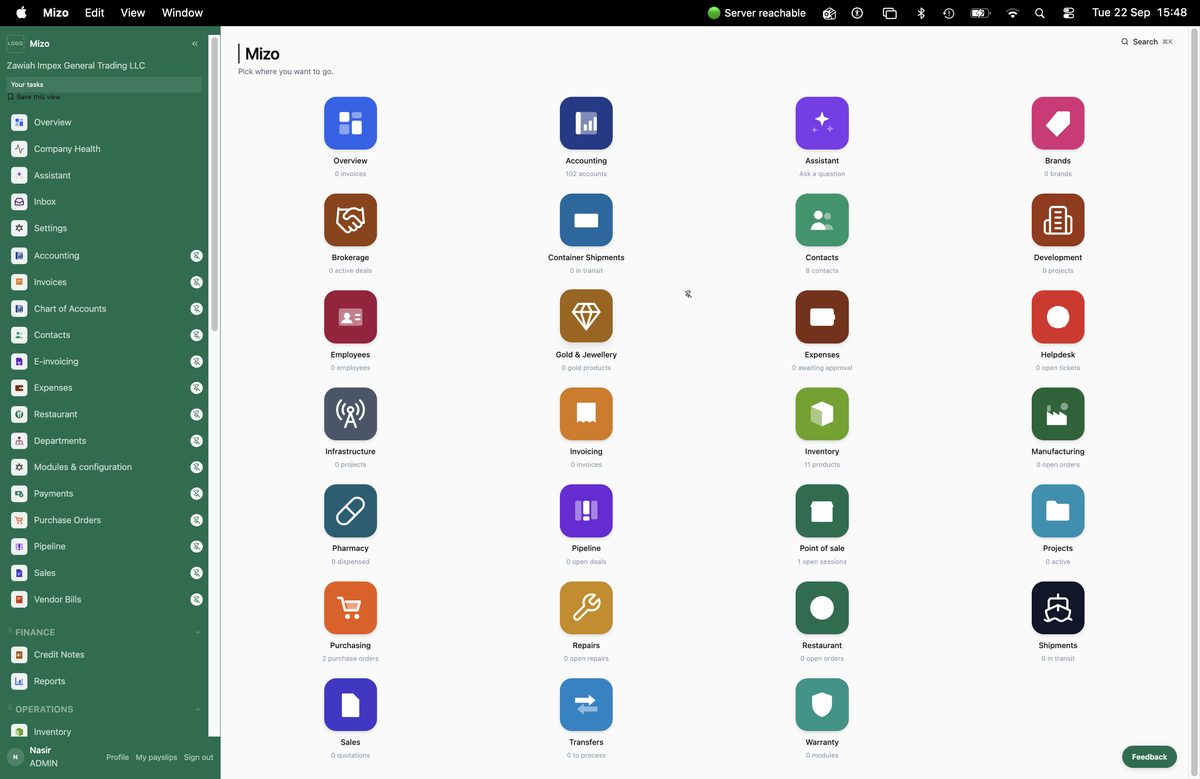Open the main grid Restaurant tile
This screenshot has height=779, width=1200.
[822, 608]
